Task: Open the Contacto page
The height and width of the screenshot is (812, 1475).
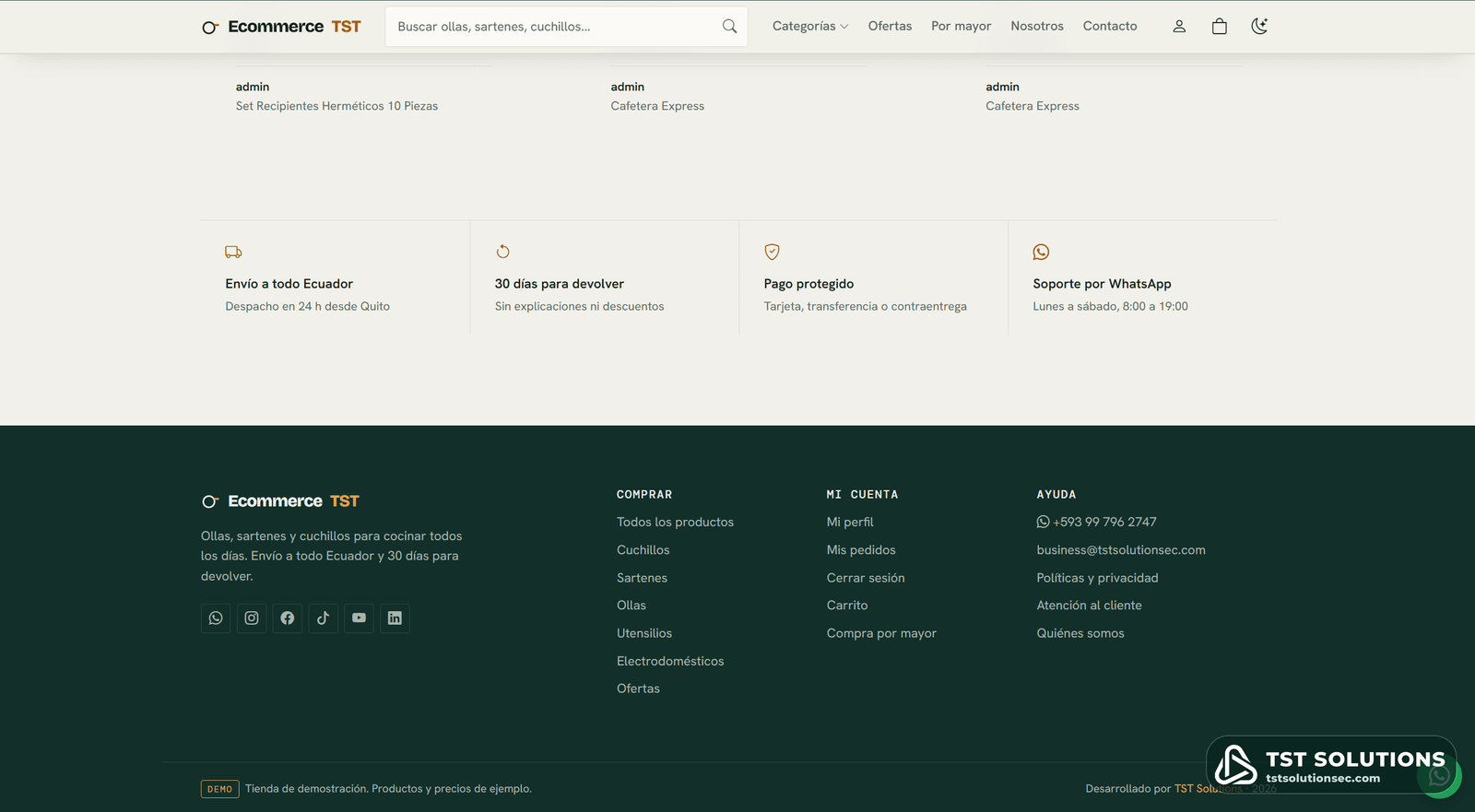Action: pos(1110,27)
